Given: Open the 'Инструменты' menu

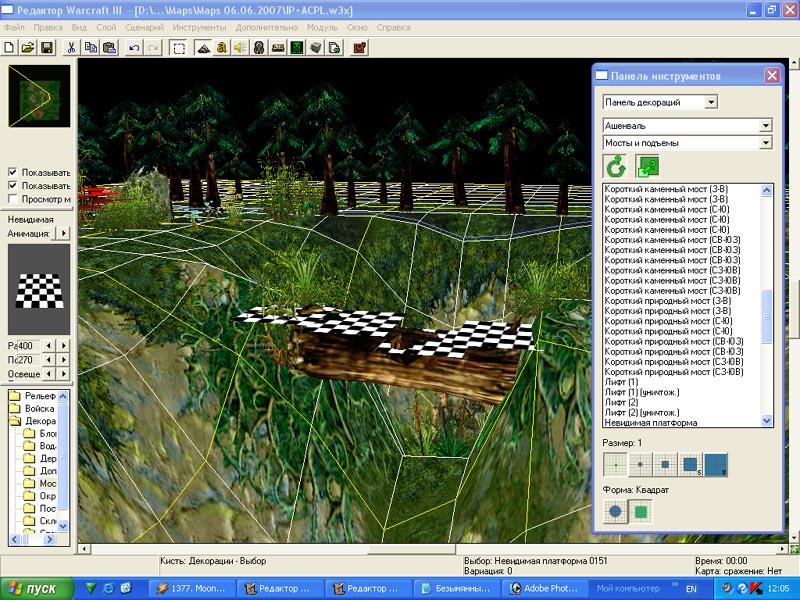Looking at the screenshot, I should tap(199, 28).
